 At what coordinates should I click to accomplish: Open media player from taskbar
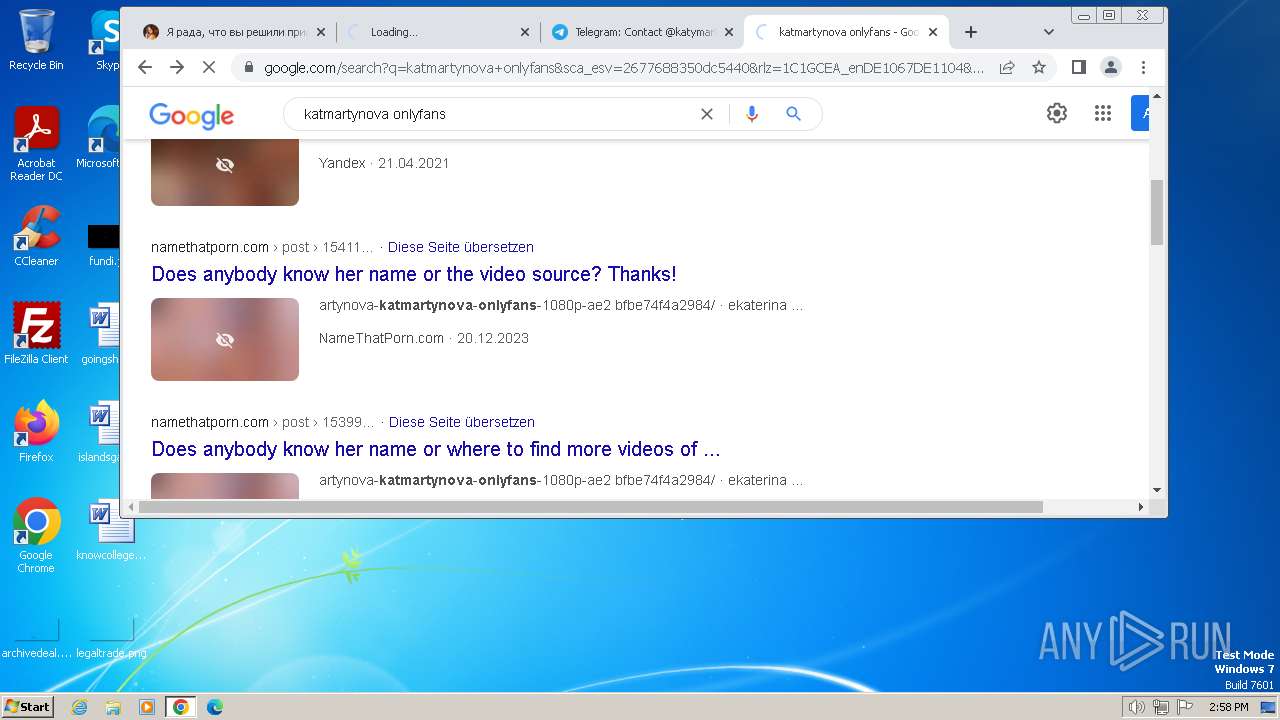click(x=147, y=707)
